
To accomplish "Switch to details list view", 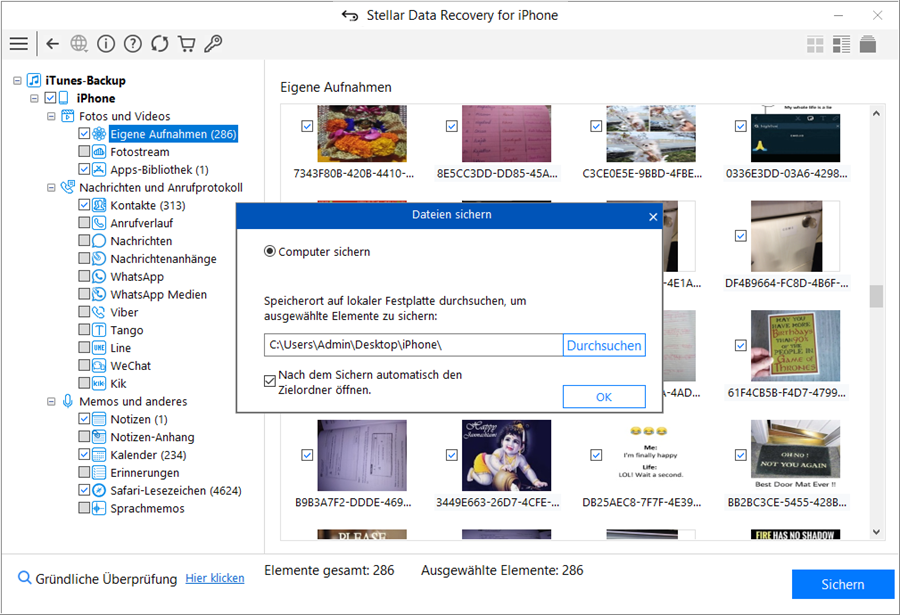I will (x=841, y=44).
